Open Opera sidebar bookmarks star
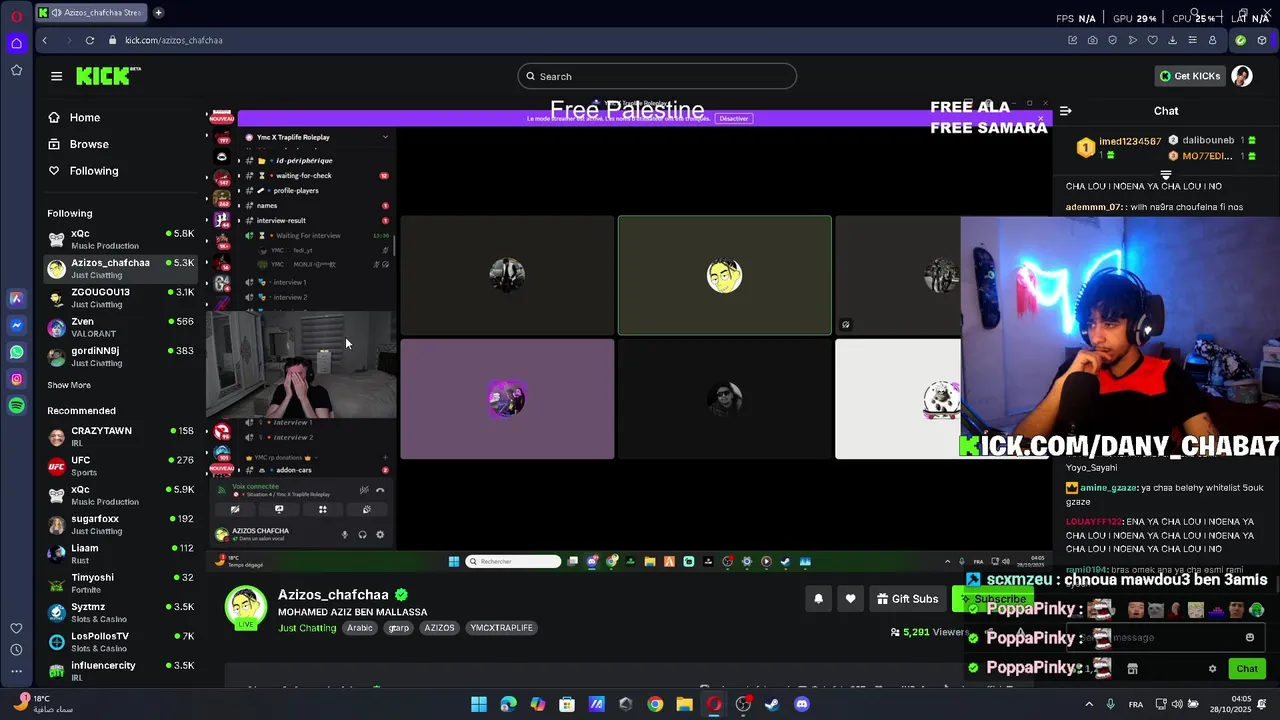1280x720 pixels. (16, 70)
